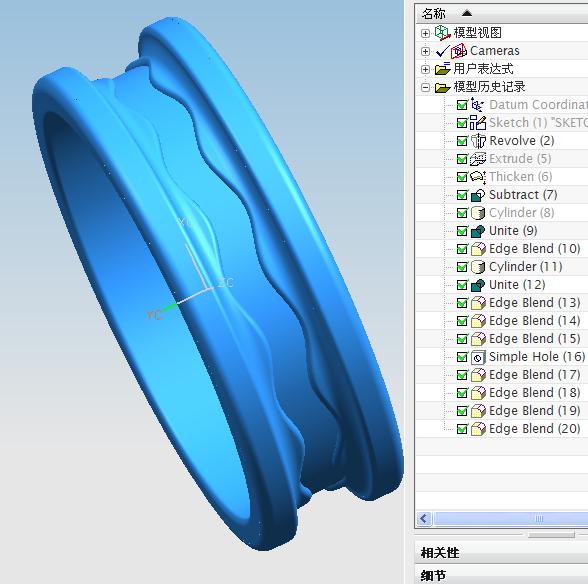Click the Edge Blend (20) icon
This screenshot has width=588, height=584.
tap(478, 429)
